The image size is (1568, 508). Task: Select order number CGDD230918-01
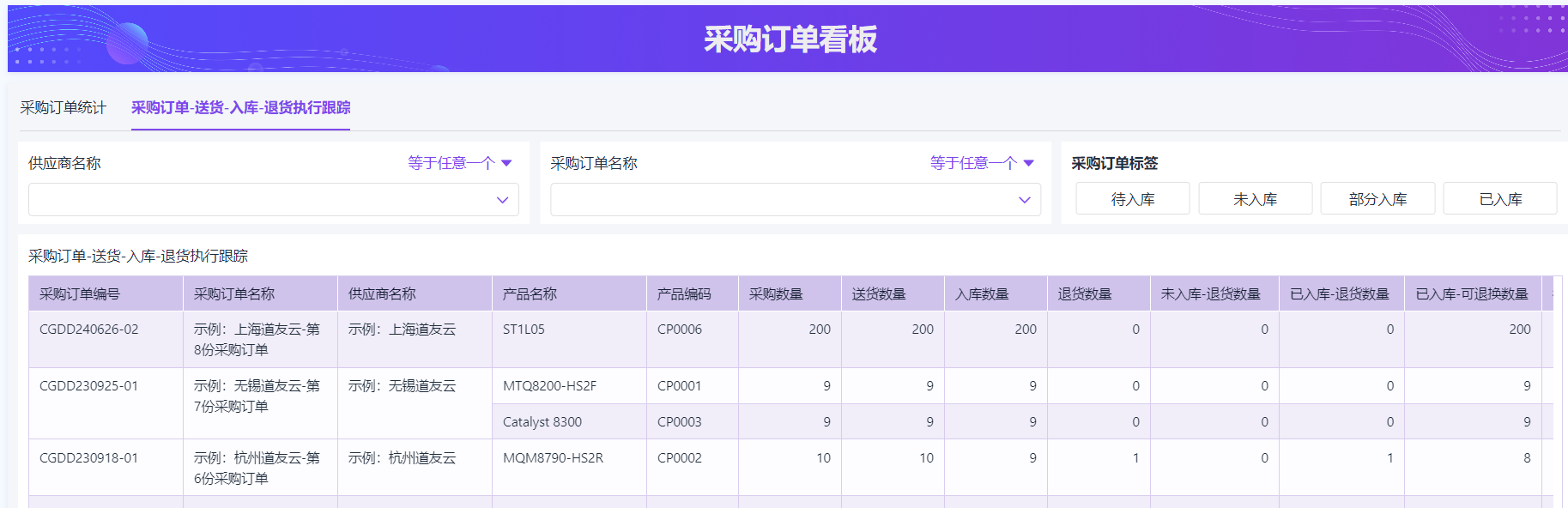click(89, 458)
